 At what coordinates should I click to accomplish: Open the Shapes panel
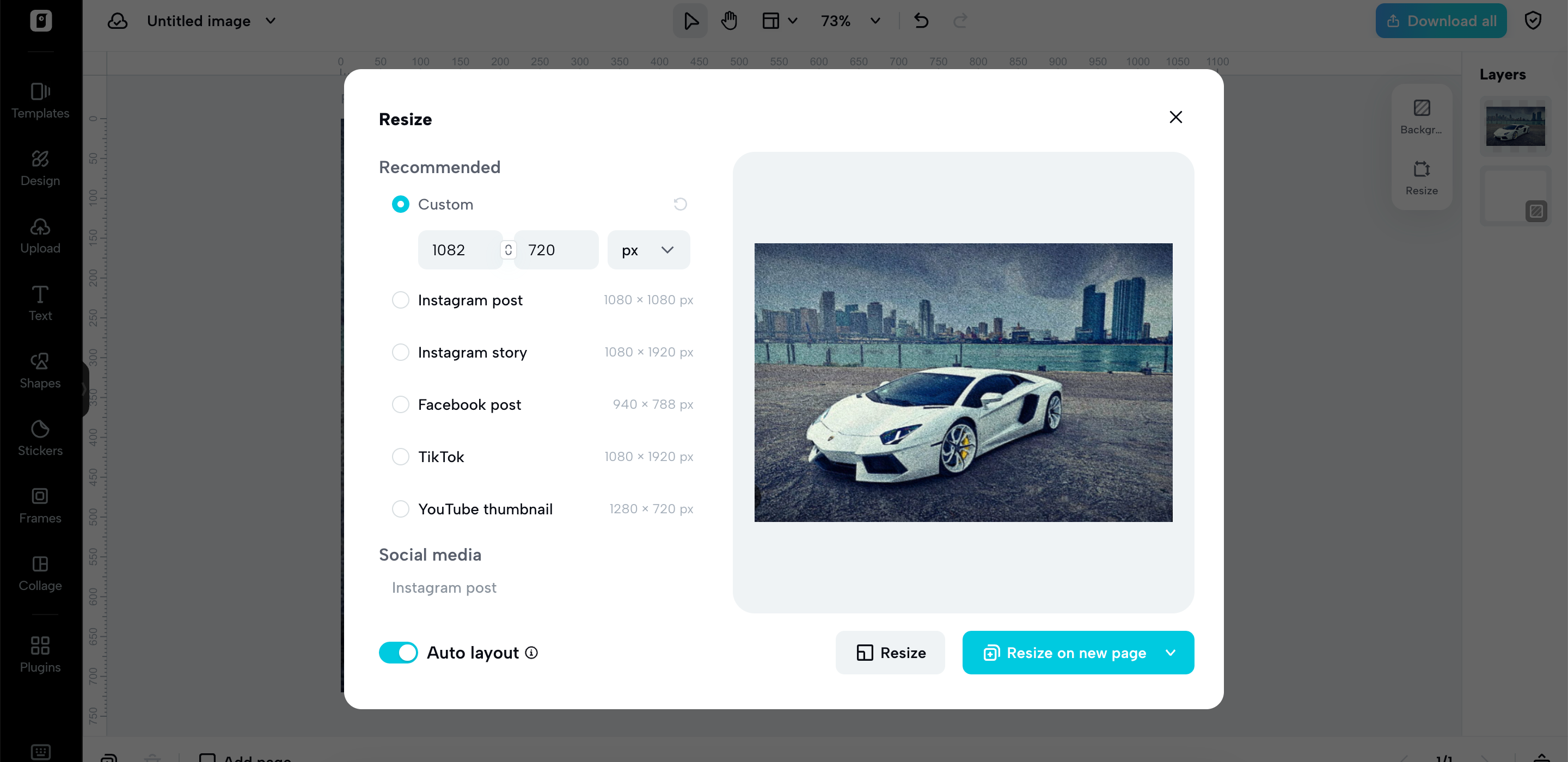click(x=39, y=371)
